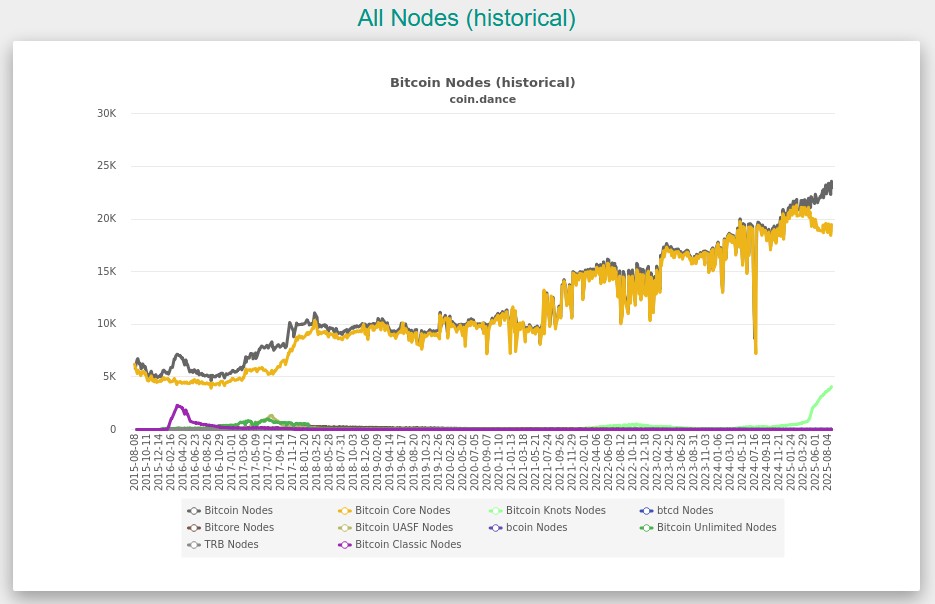This screenshot has width=935, height=604.
Task: Toggle btcd Nodes legend entry
Action: click(x=676, y=510)
